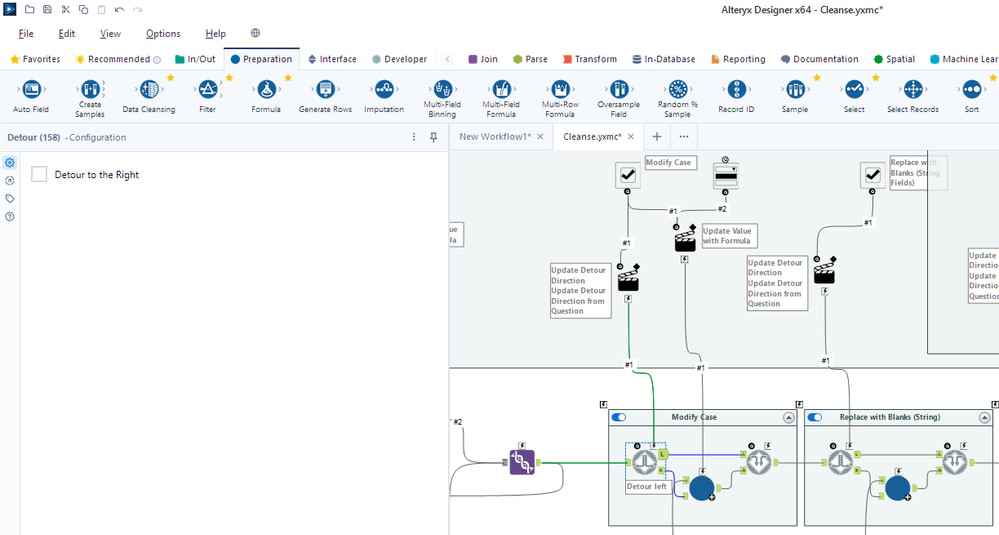This screenshot has height=535, width=999.
Task: Open the help icon in Configuration sidebar
Action: [10, 217]
